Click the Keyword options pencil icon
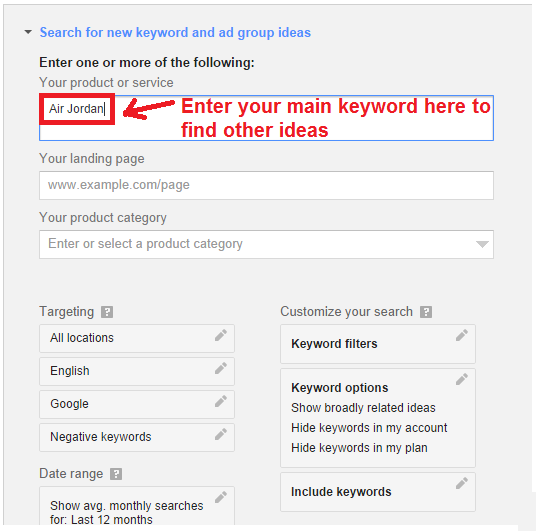The height and width of the screenshot is (531, 536). [461, 379]
